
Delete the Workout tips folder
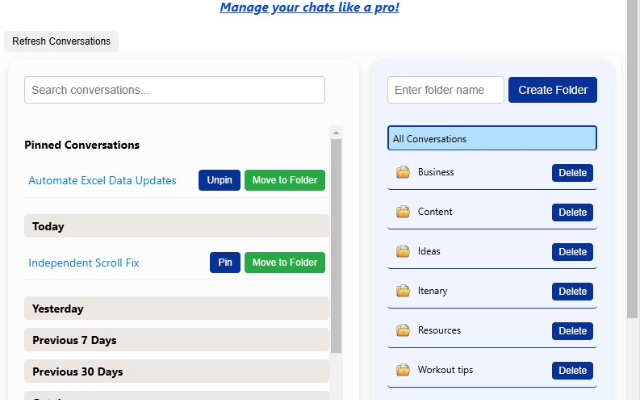(572, 371)
